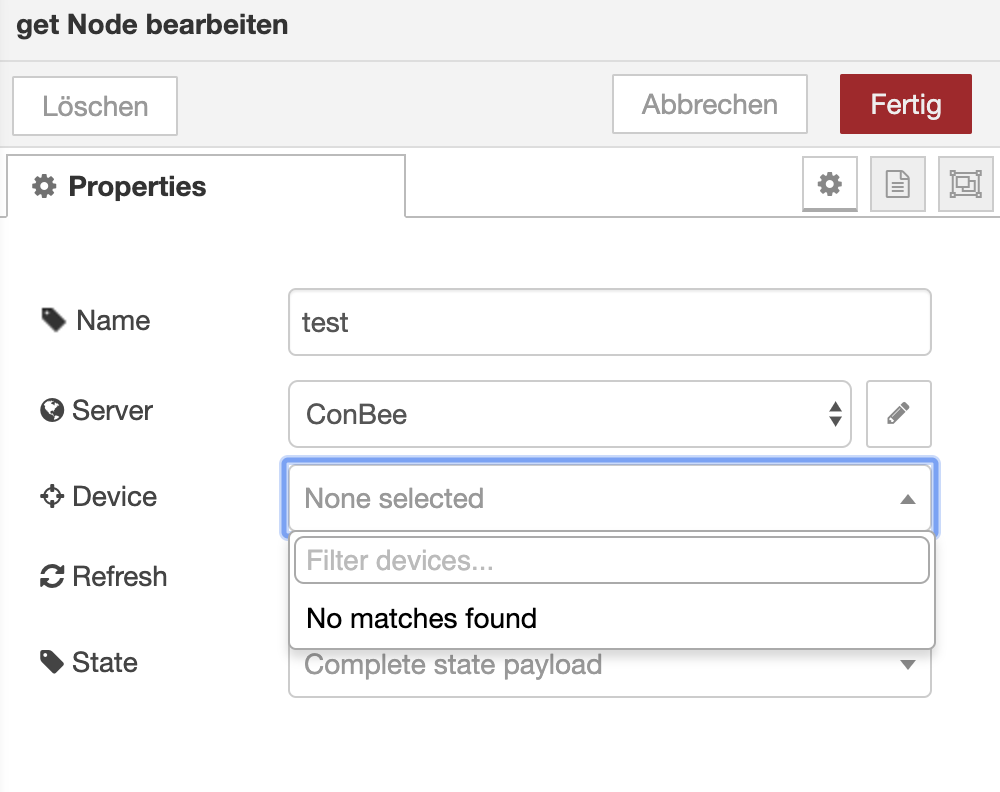The height and width of the screenshot is (792, 1000).
Task: Click Abbrechen to cancel editing
Action: click(709, 104)
